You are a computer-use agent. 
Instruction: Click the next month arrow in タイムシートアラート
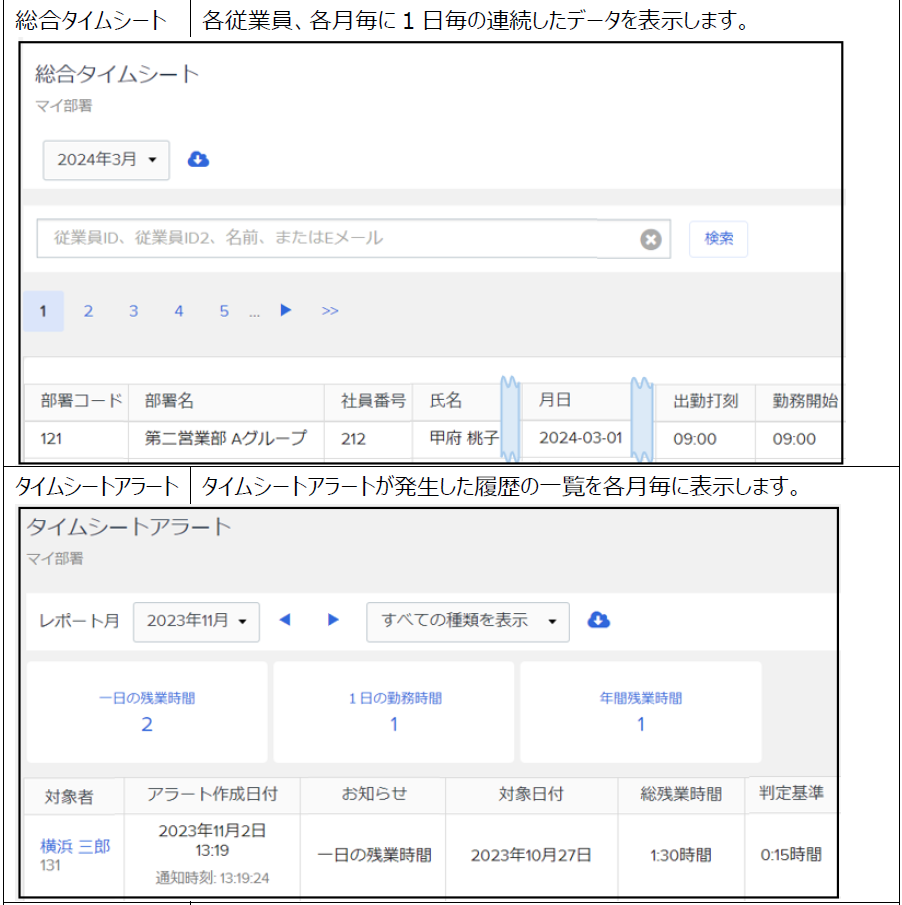[x=333, y=620]
